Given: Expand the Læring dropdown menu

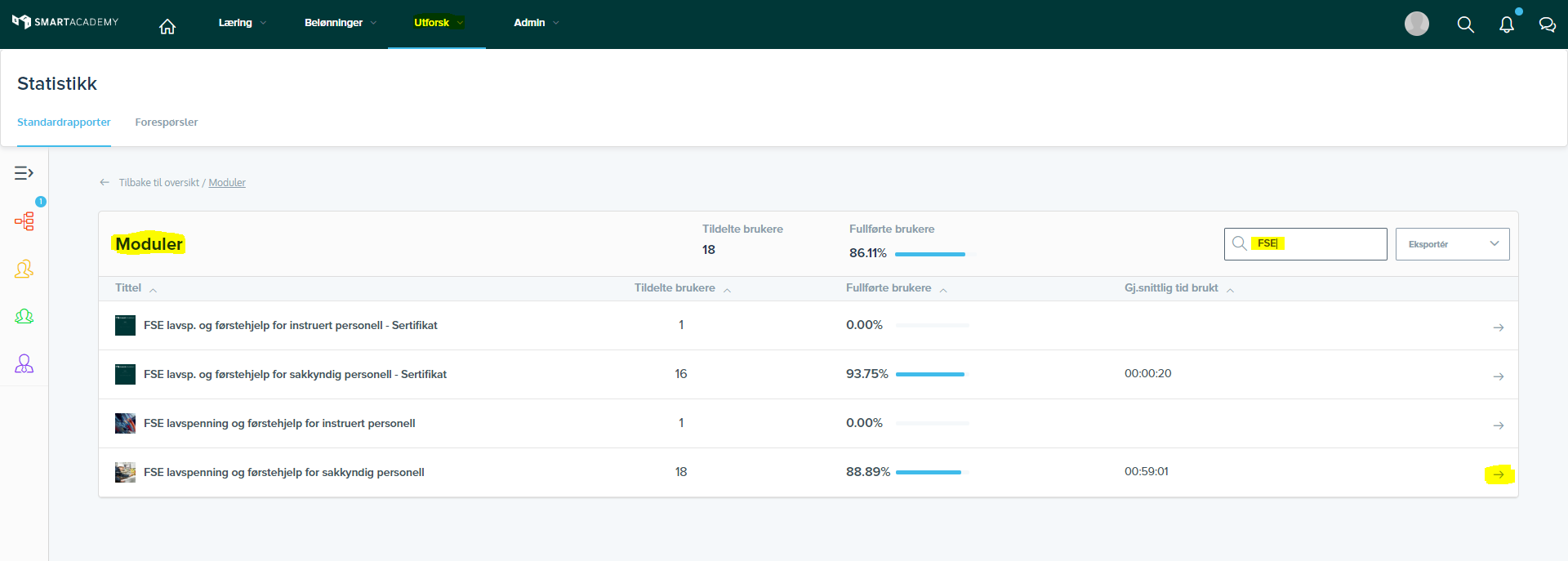Looking at the screenshot, I should tap(243, 23).
